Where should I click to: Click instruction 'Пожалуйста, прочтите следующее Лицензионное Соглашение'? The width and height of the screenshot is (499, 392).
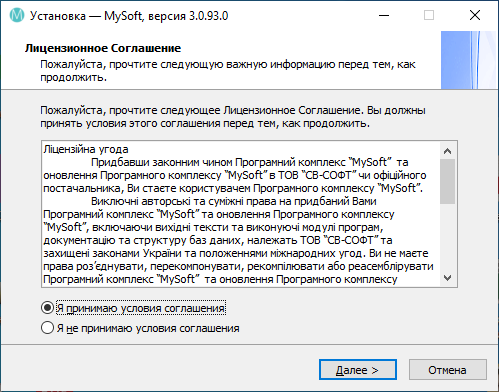pyautogui.click(x=200, y=110)
